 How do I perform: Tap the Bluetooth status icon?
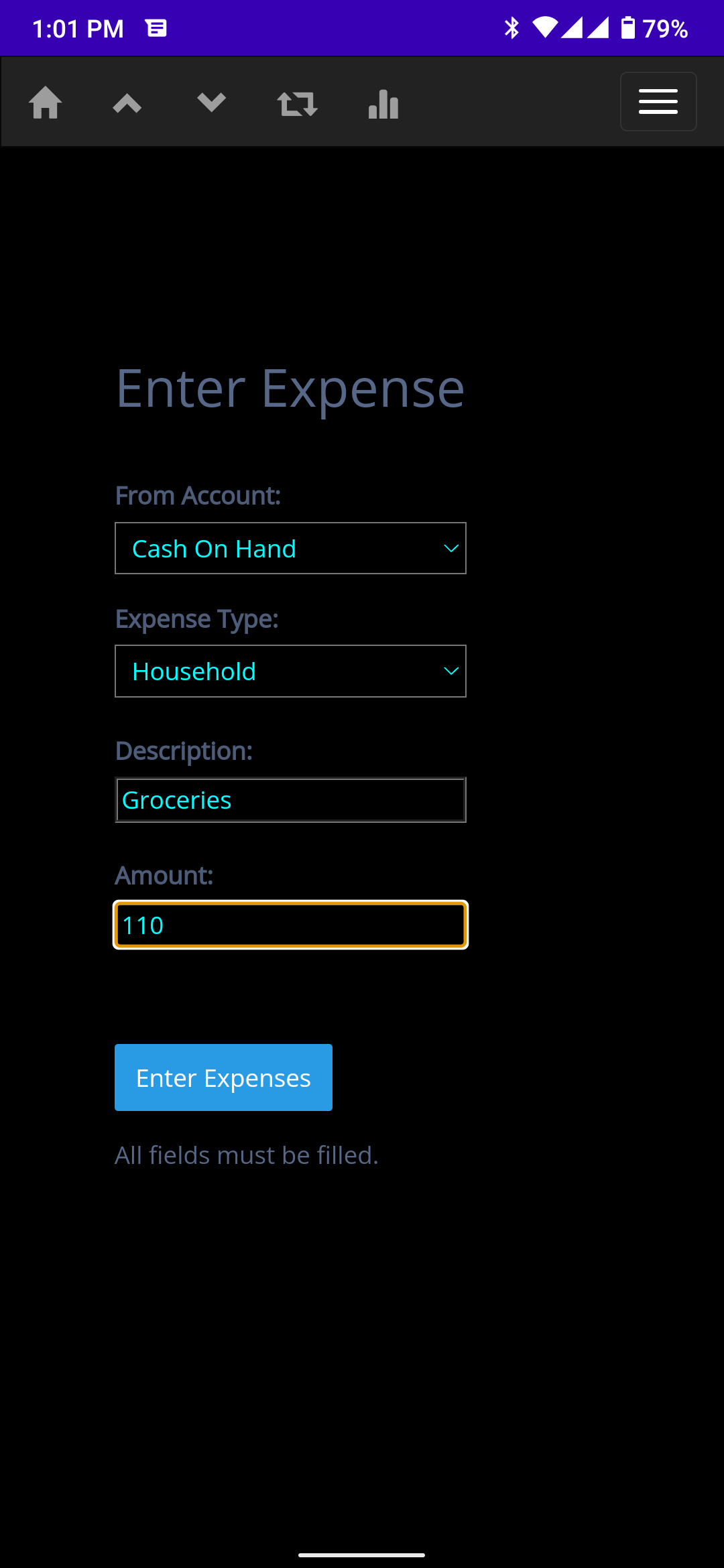(511, 28)
